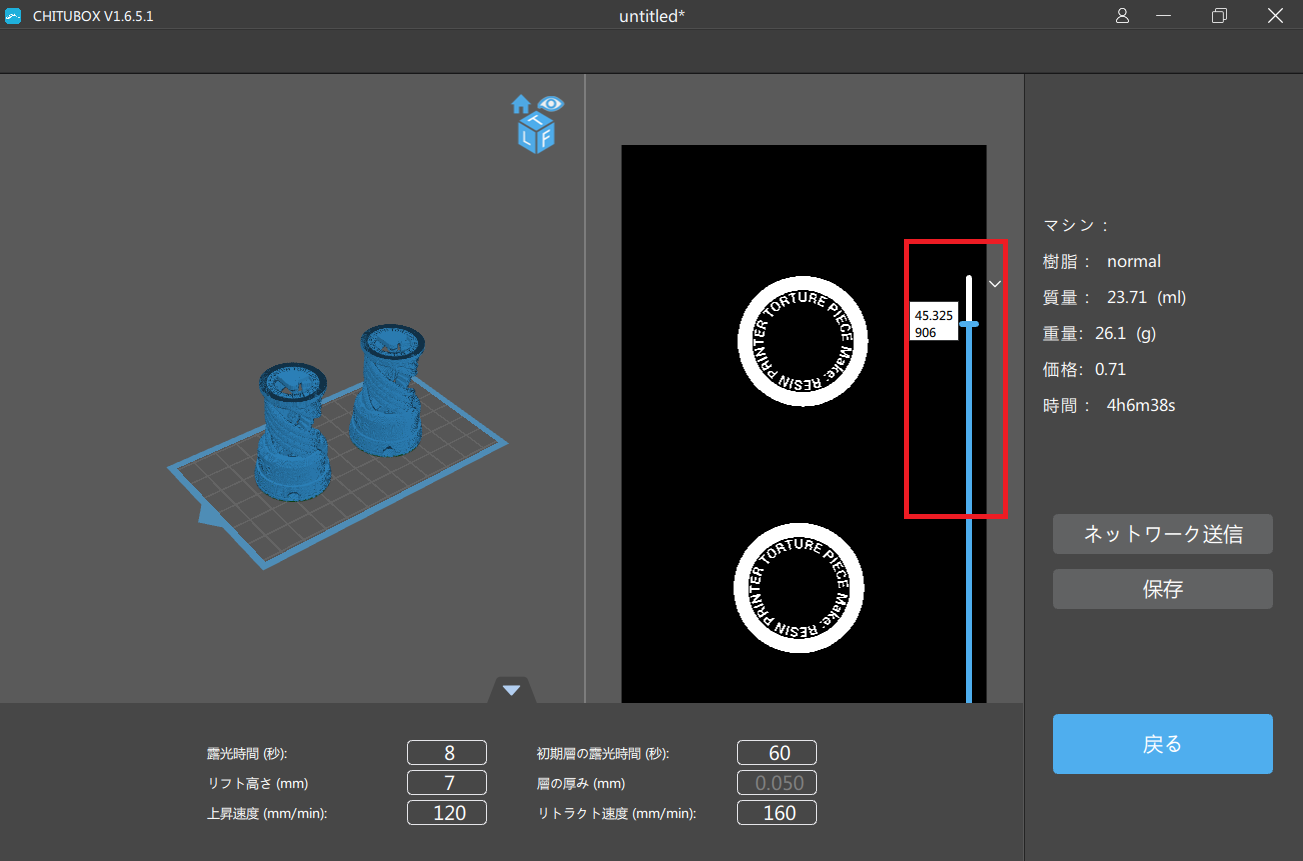Image resolution: width=1303 pixels, height=861 pixels.
Task: Click the ネットワーク送信 button
Action: click(x=1163, y=534)
